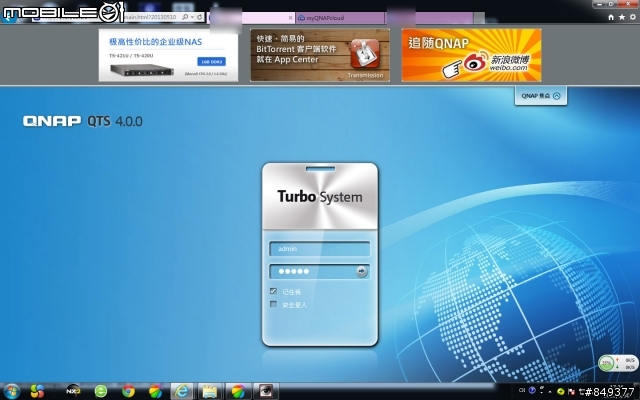Click the 1GB DDR3 blue button
Screen dimensions: 640x400
click(x=211, y=62)
